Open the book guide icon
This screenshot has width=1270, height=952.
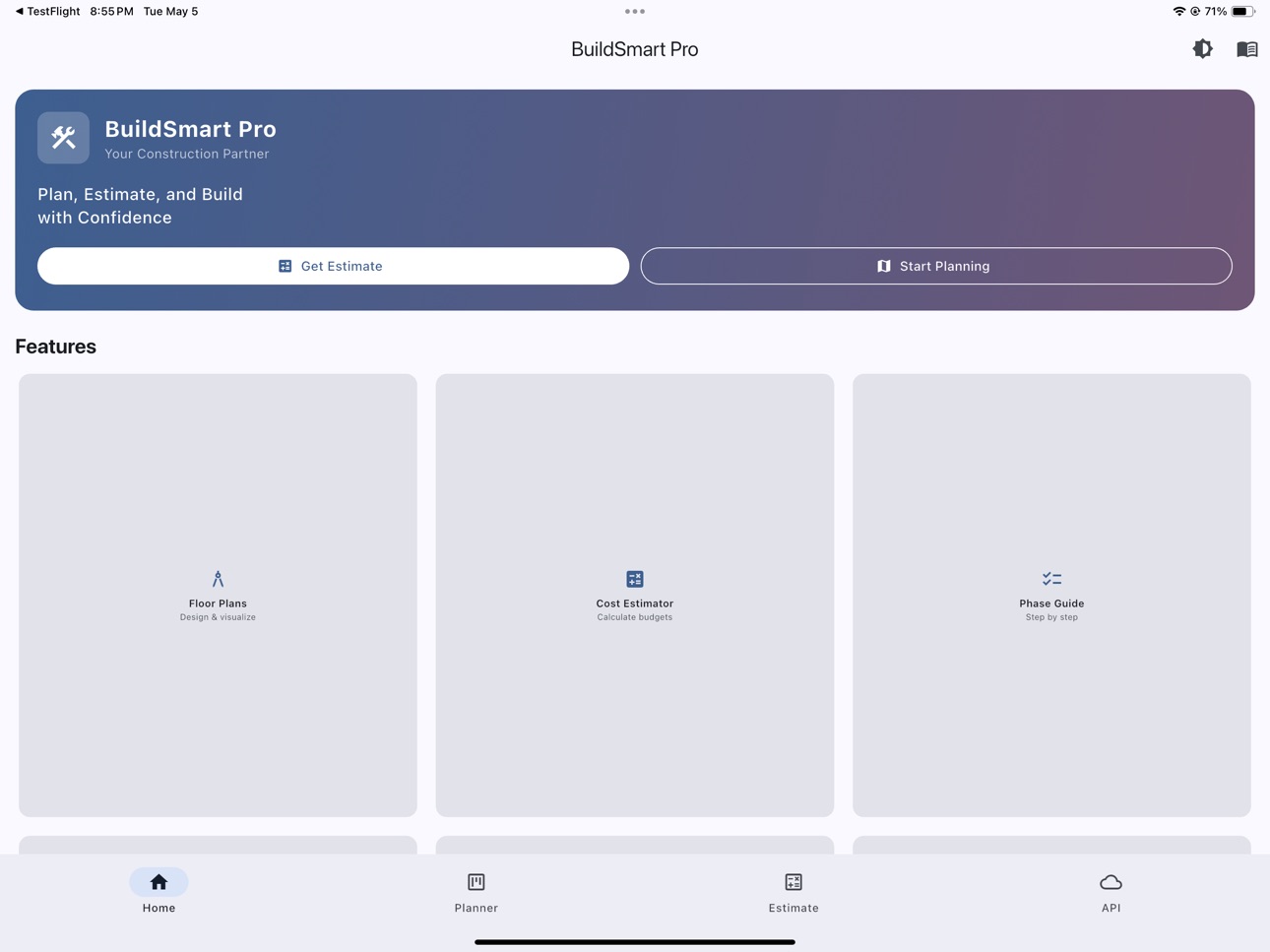point(1246,49)
